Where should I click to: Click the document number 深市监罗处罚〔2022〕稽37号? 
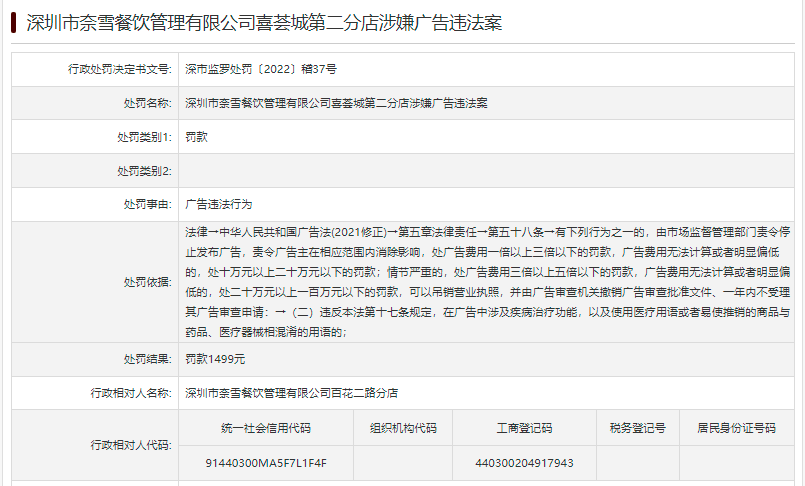coord(261,69)
